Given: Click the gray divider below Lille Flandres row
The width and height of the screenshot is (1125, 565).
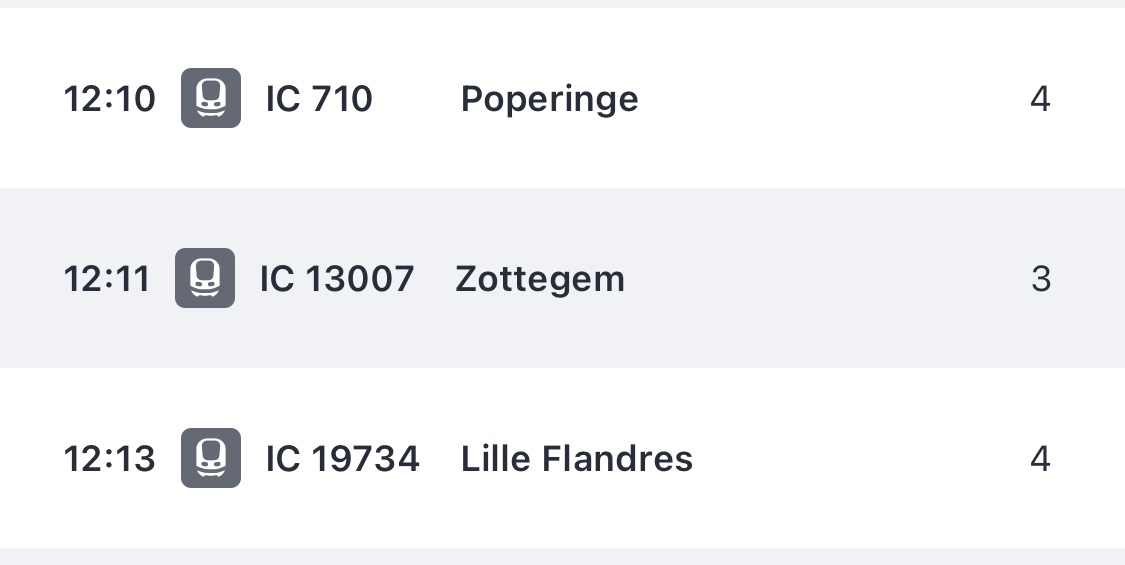Looking at the screenshot, I should coord(562,556).
